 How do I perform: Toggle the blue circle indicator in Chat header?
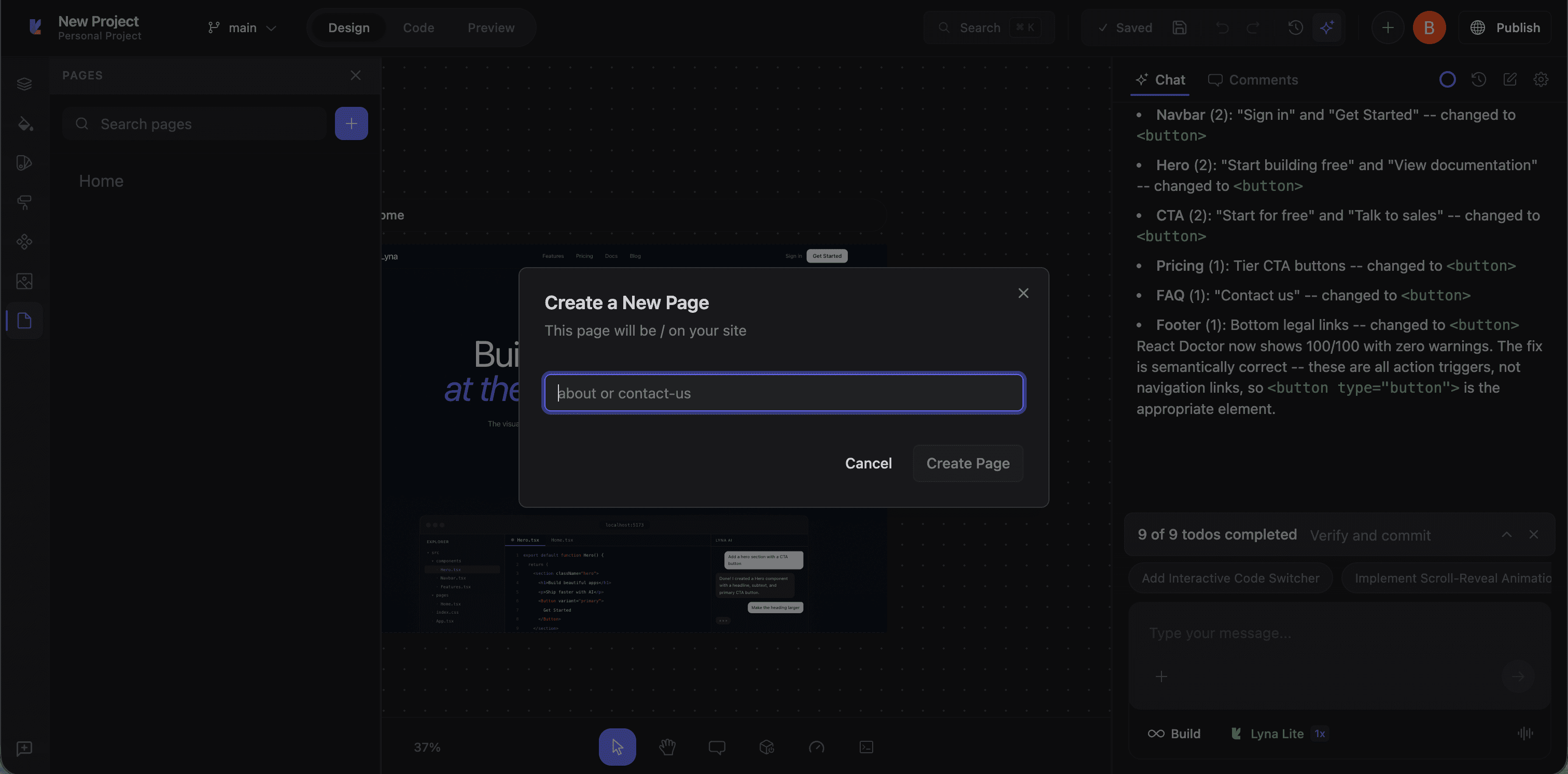coord(1448,79)
